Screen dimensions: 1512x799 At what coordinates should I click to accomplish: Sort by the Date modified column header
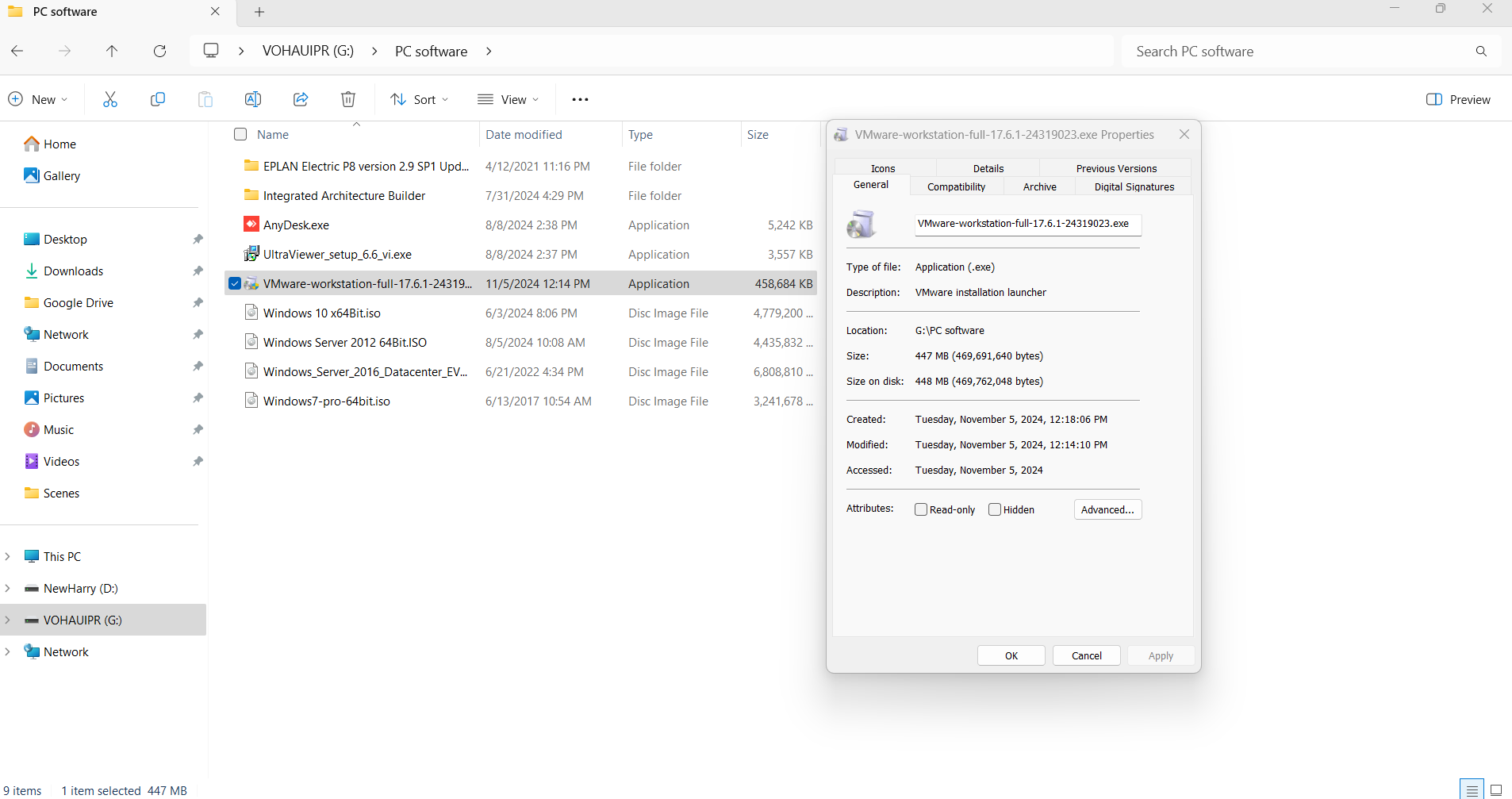pyautogui.click(x=551, y=134)
